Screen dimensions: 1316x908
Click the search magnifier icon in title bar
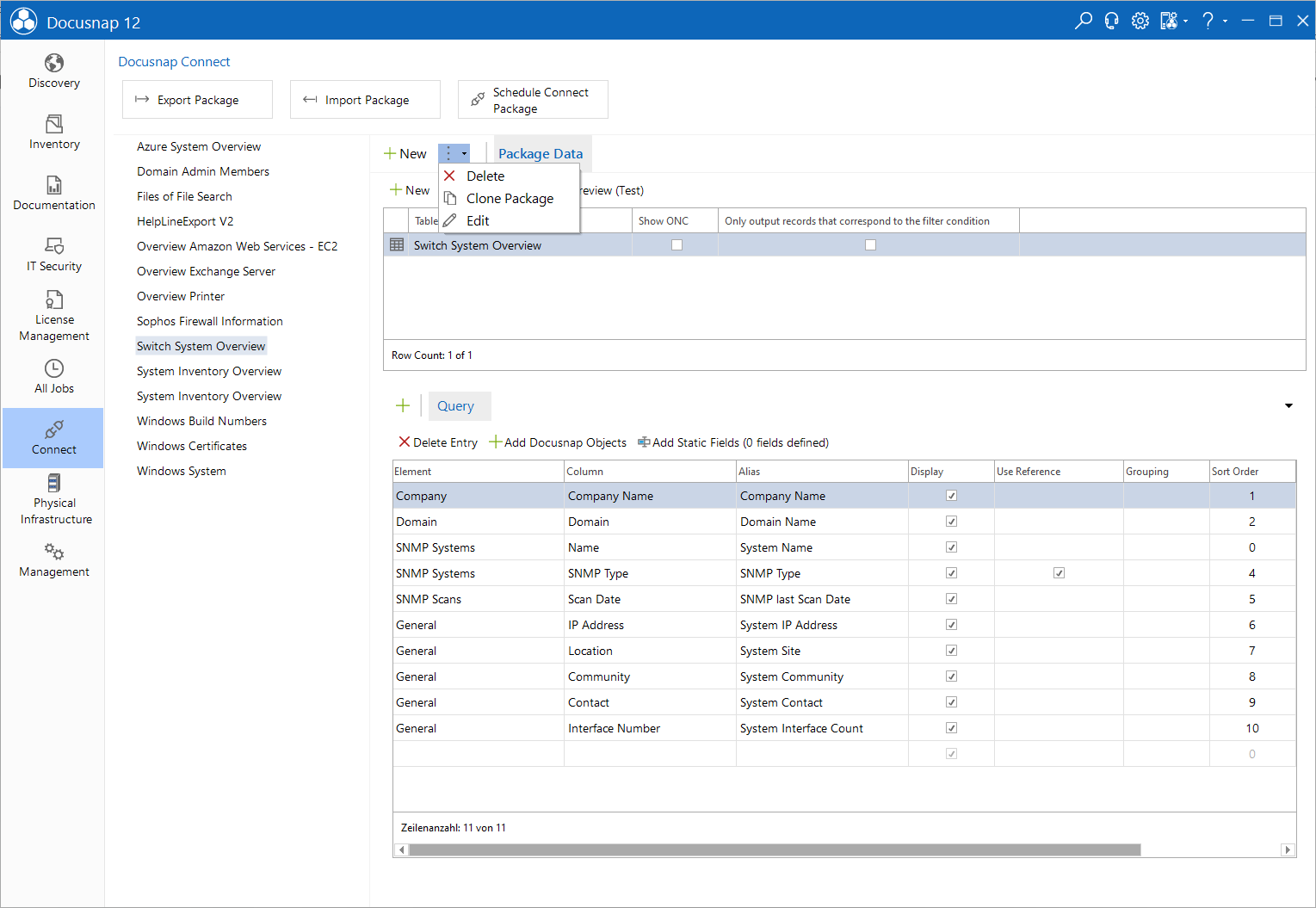click(1084, 21)
